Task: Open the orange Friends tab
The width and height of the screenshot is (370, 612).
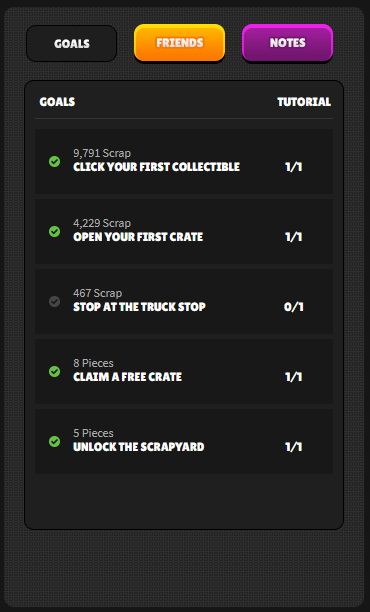Action: [180, 43]
